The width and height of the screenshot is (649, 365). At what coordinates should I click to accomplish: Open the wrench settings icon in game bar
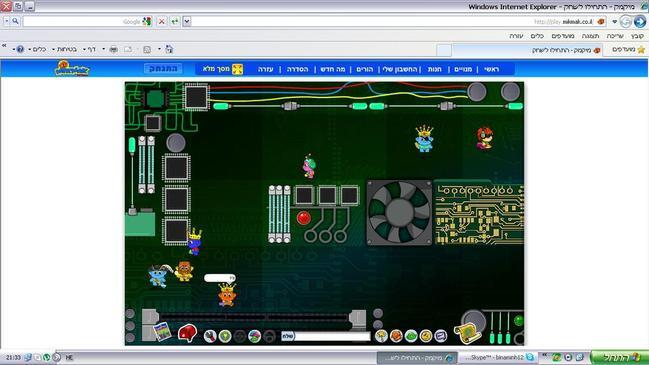[210, 336]
